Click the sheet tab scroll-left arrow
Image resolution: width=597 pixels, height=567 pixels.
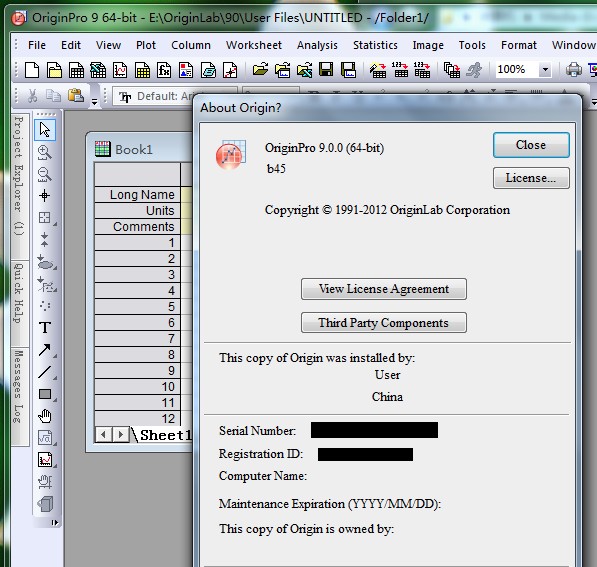tap(104, 434)
